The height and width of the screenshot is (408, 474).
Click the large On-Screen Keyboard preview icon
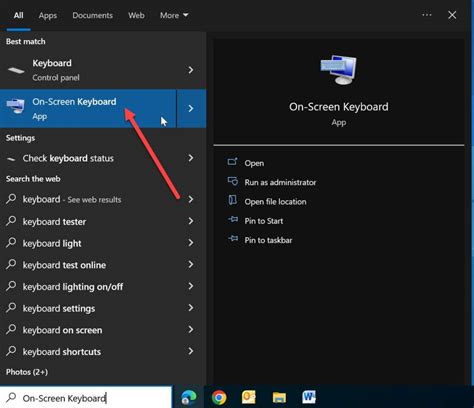click(339, 70)
